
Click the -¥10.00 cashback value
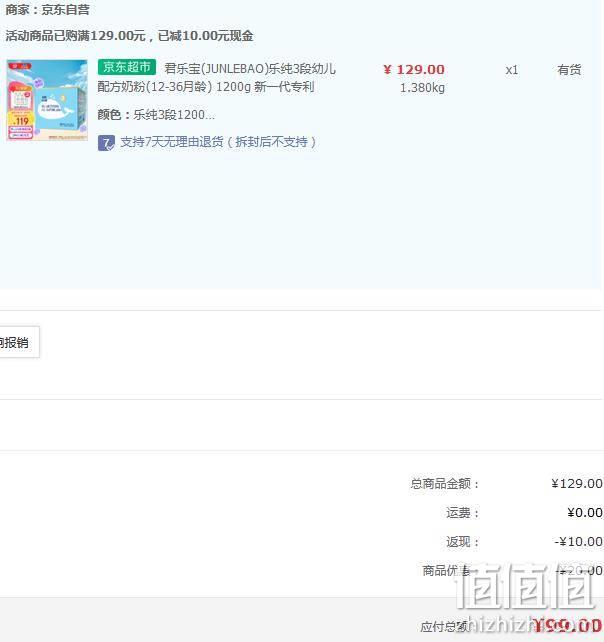[579, 542]
